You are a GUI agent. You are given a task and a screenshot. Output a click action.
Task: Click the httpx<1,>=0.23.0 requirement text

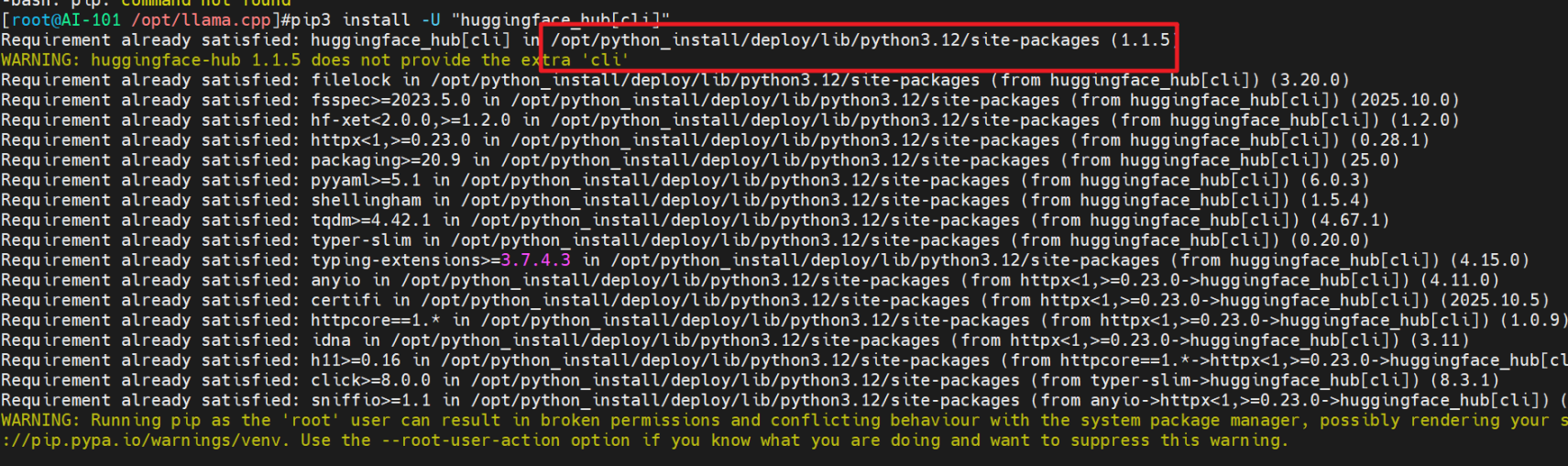pyautogui.click(x=390, y=140)
